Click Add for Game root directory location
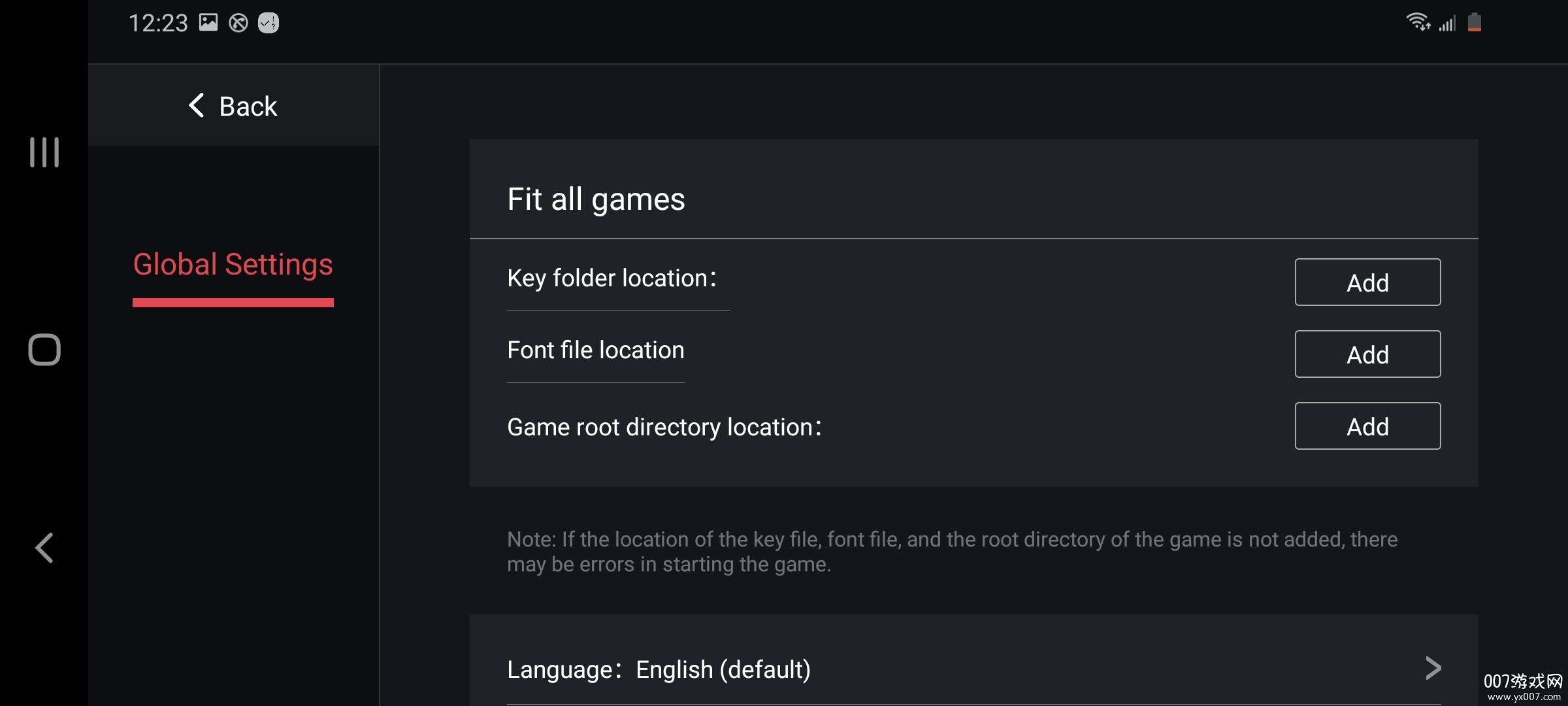Screen dimensions: 1568x706 pos(1367,426)
